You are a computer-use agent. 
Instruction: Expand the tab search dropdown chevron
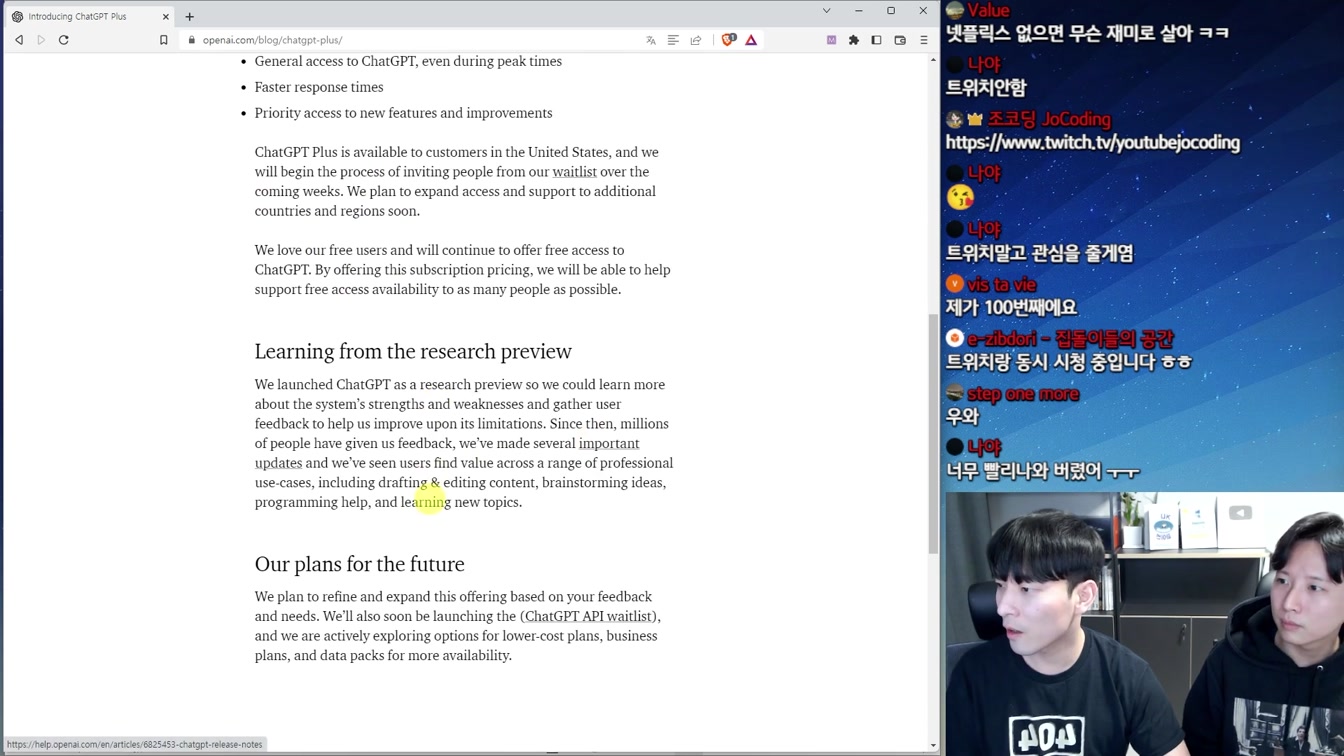826,11
